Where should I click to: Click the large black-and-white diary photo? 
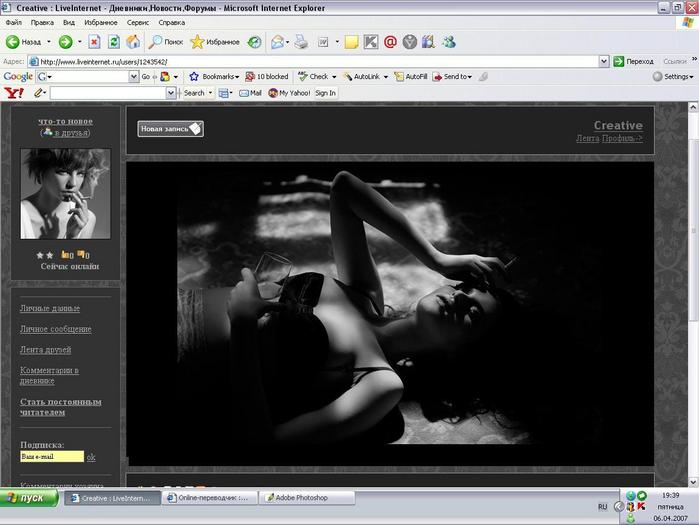pos(390,314)
